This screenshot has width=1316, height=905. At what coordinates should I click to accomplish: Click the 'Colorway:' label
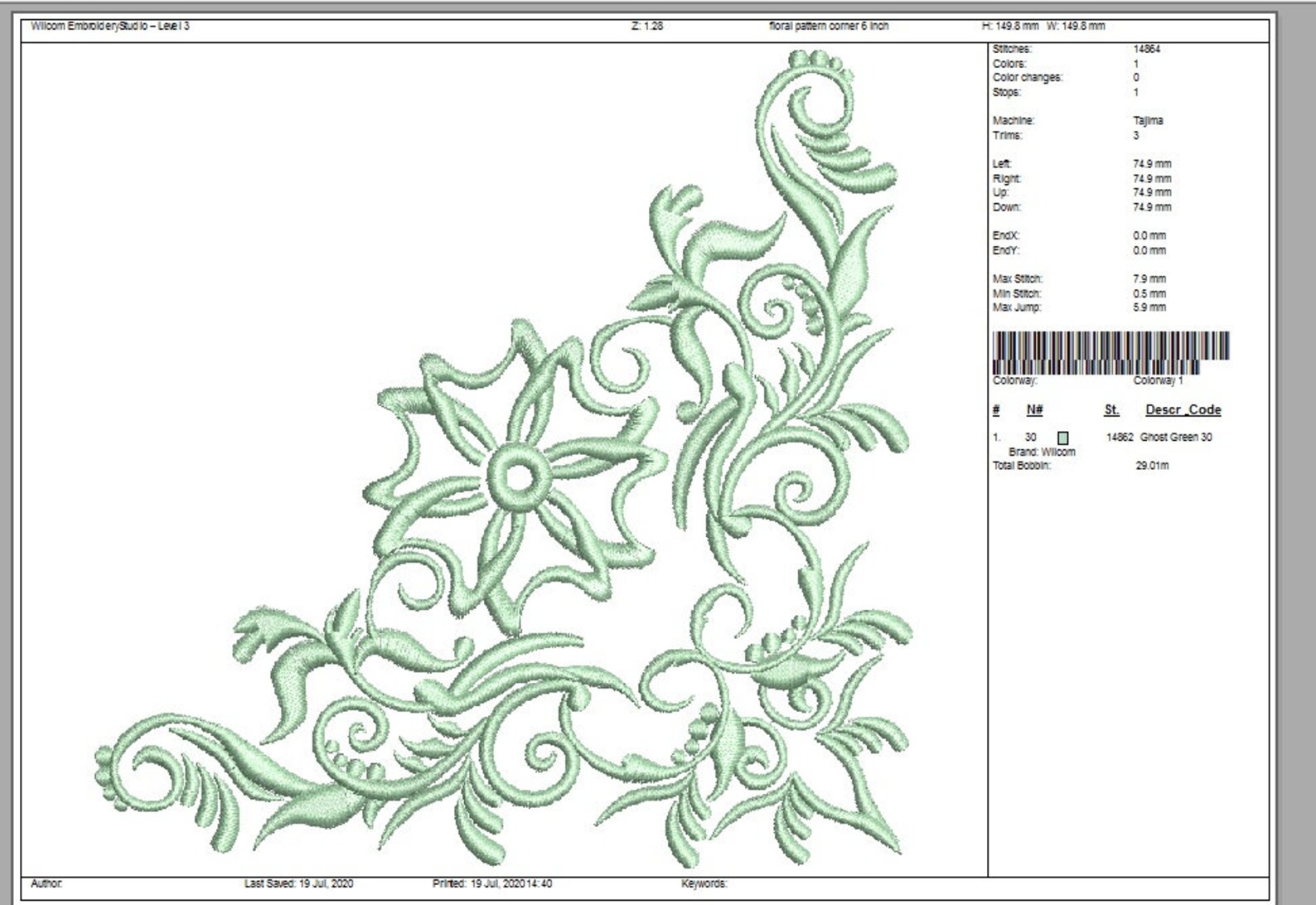coord(1015,381)
